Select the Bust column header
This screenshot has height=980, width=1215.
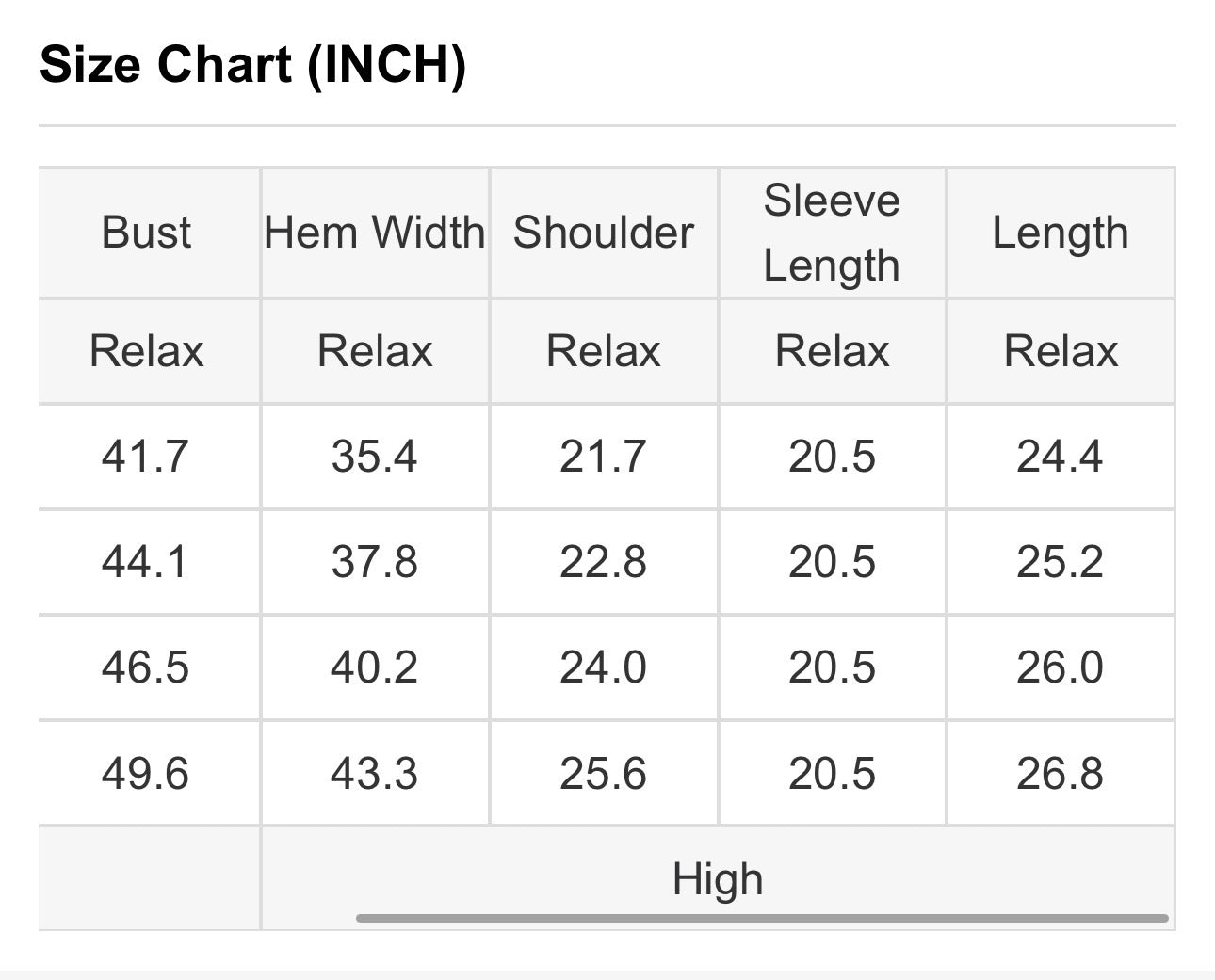click(x=147, y=233)
